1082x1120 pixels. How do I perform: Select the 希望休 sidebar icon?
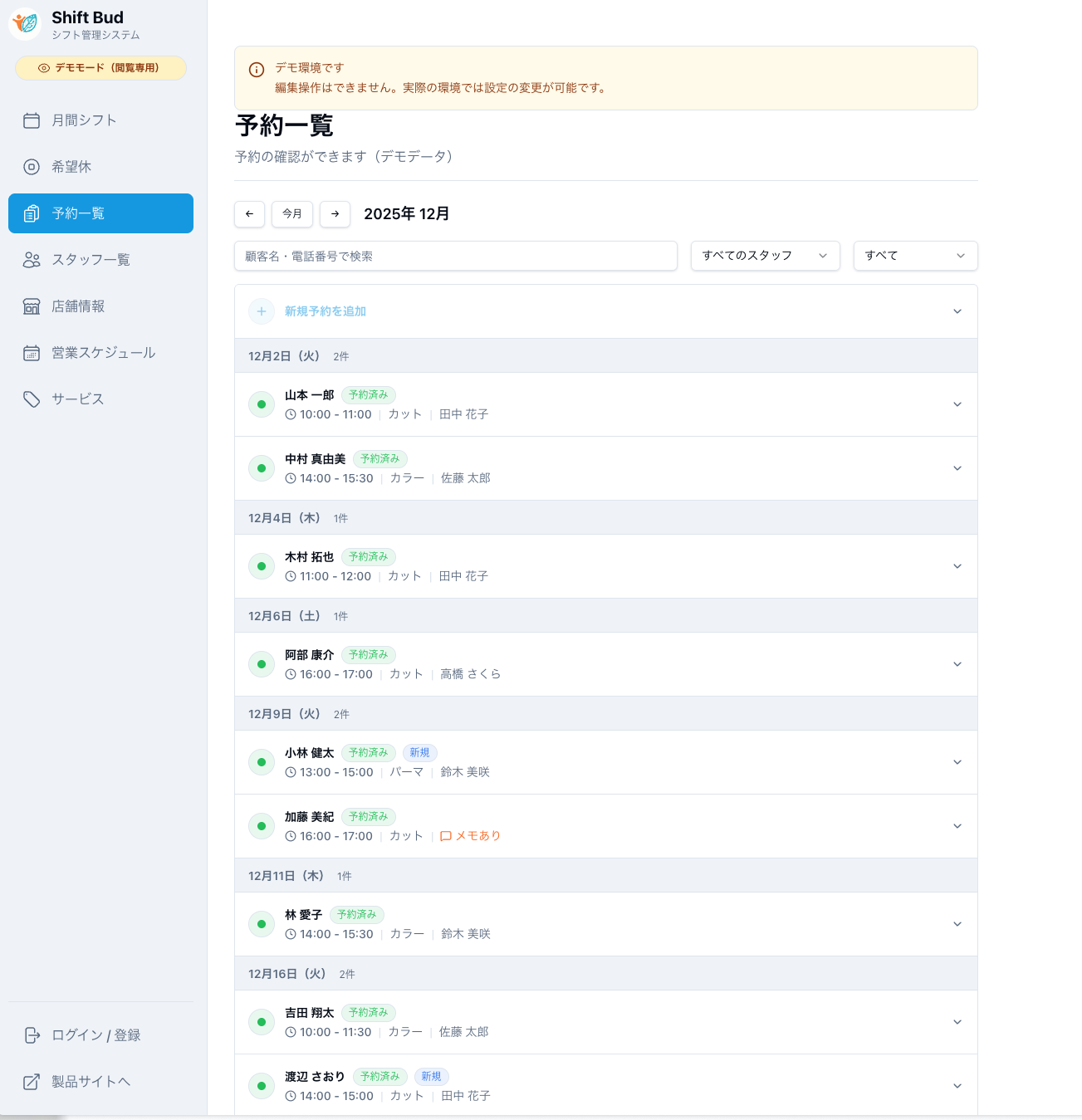coord(32,166)
